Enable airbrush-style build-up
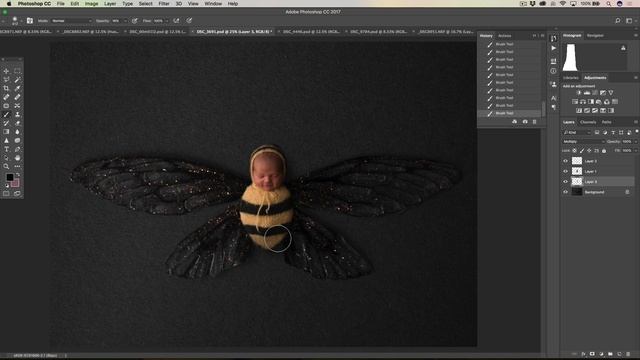Screen dimensions: 640x360 [x=176, y=20]
